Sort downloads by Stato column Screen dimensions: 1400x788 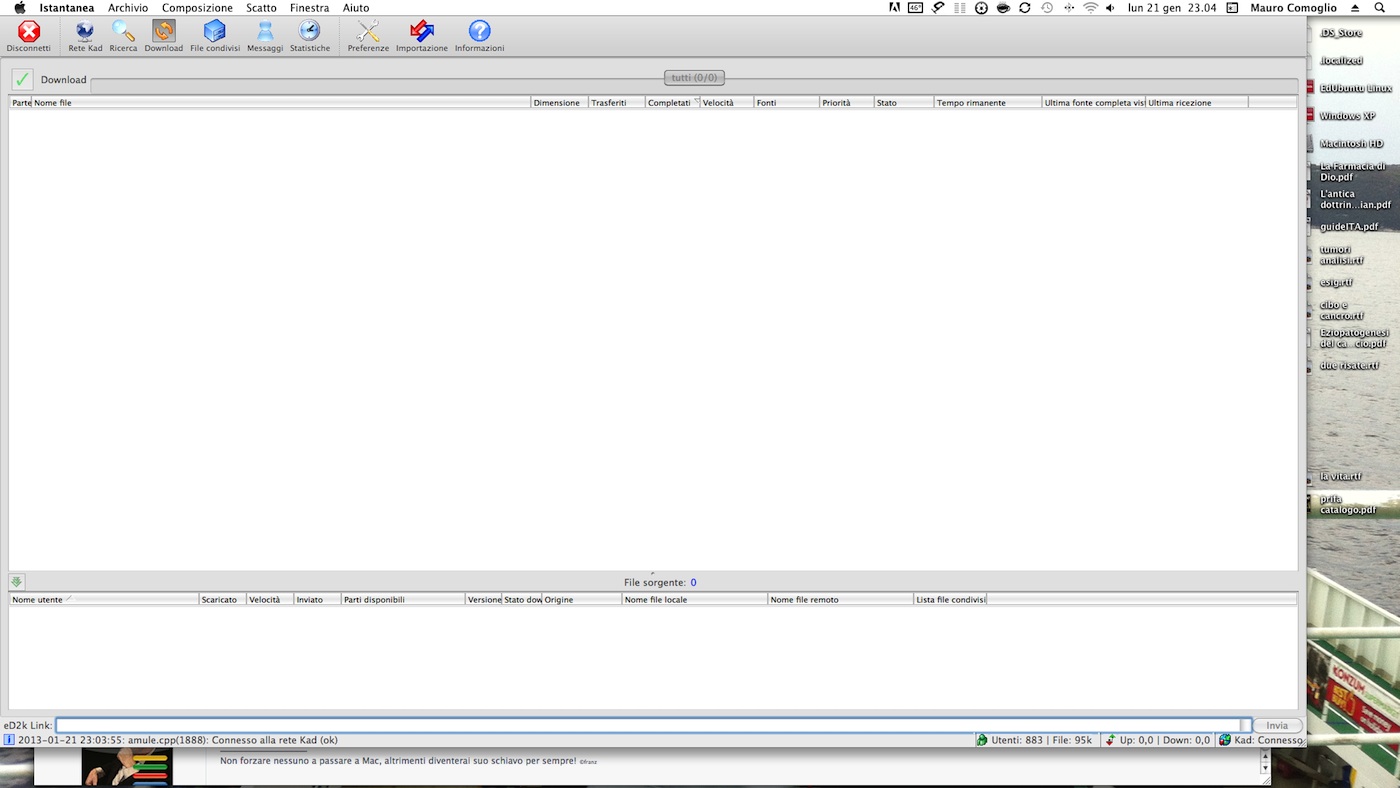click(903, 103)
